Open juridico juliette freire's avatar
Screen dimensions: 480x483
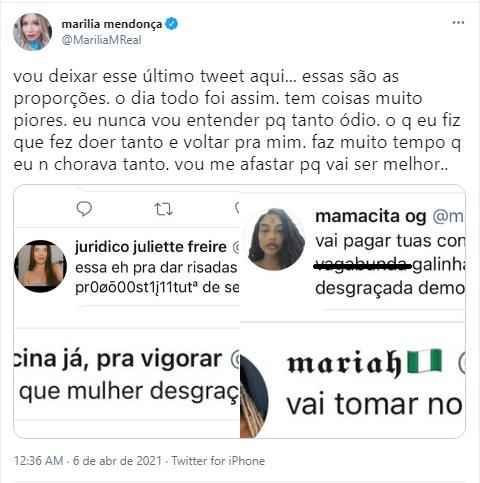point(40,266)
